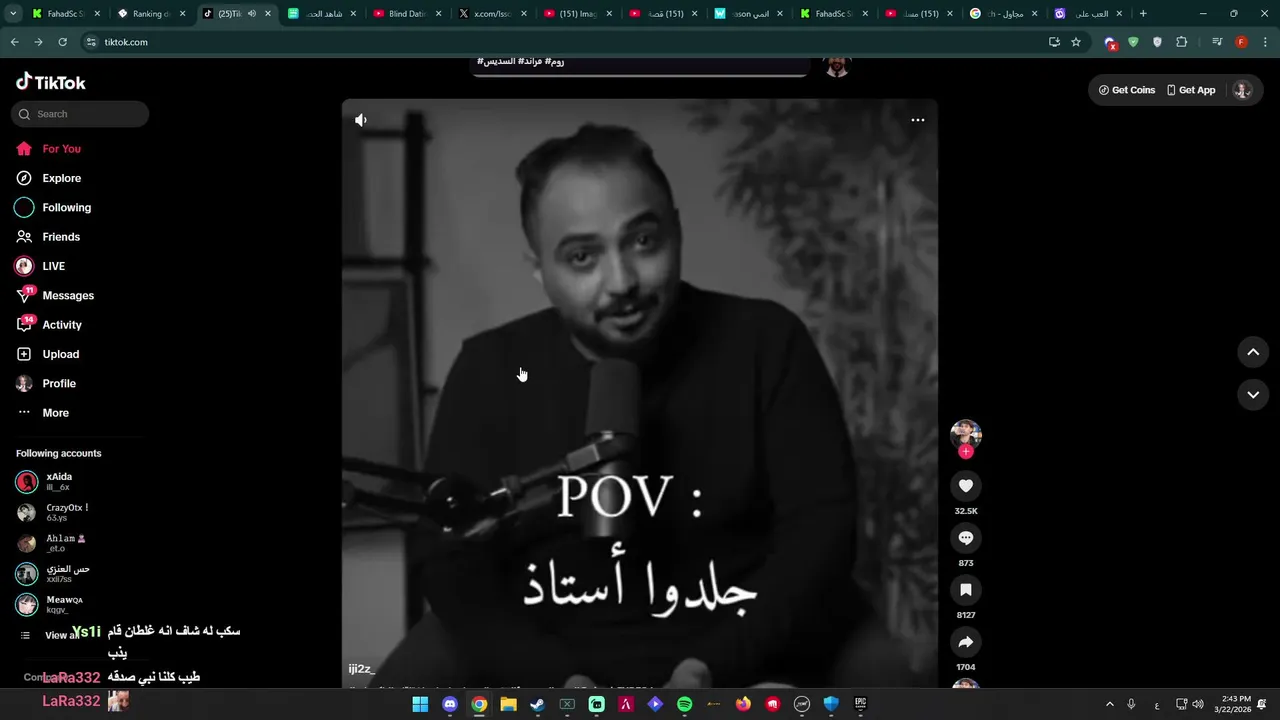Go back with the browser back arrow

tap(14, 42)
